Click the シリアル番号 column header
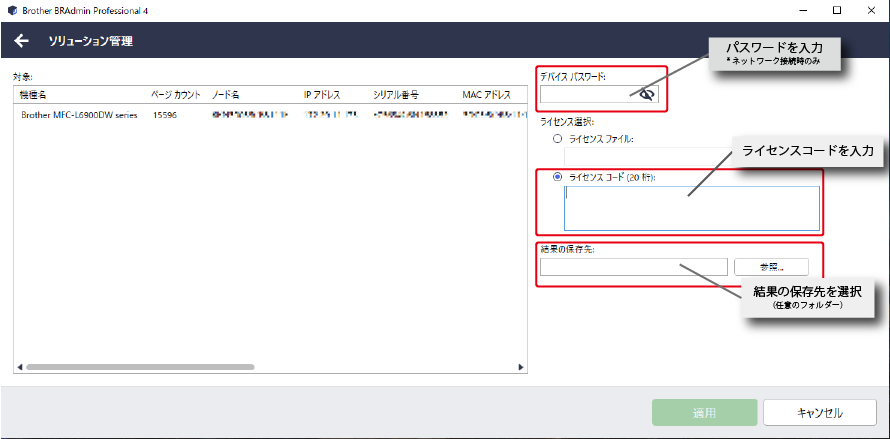The image size is (890, 439). point(396,95)
